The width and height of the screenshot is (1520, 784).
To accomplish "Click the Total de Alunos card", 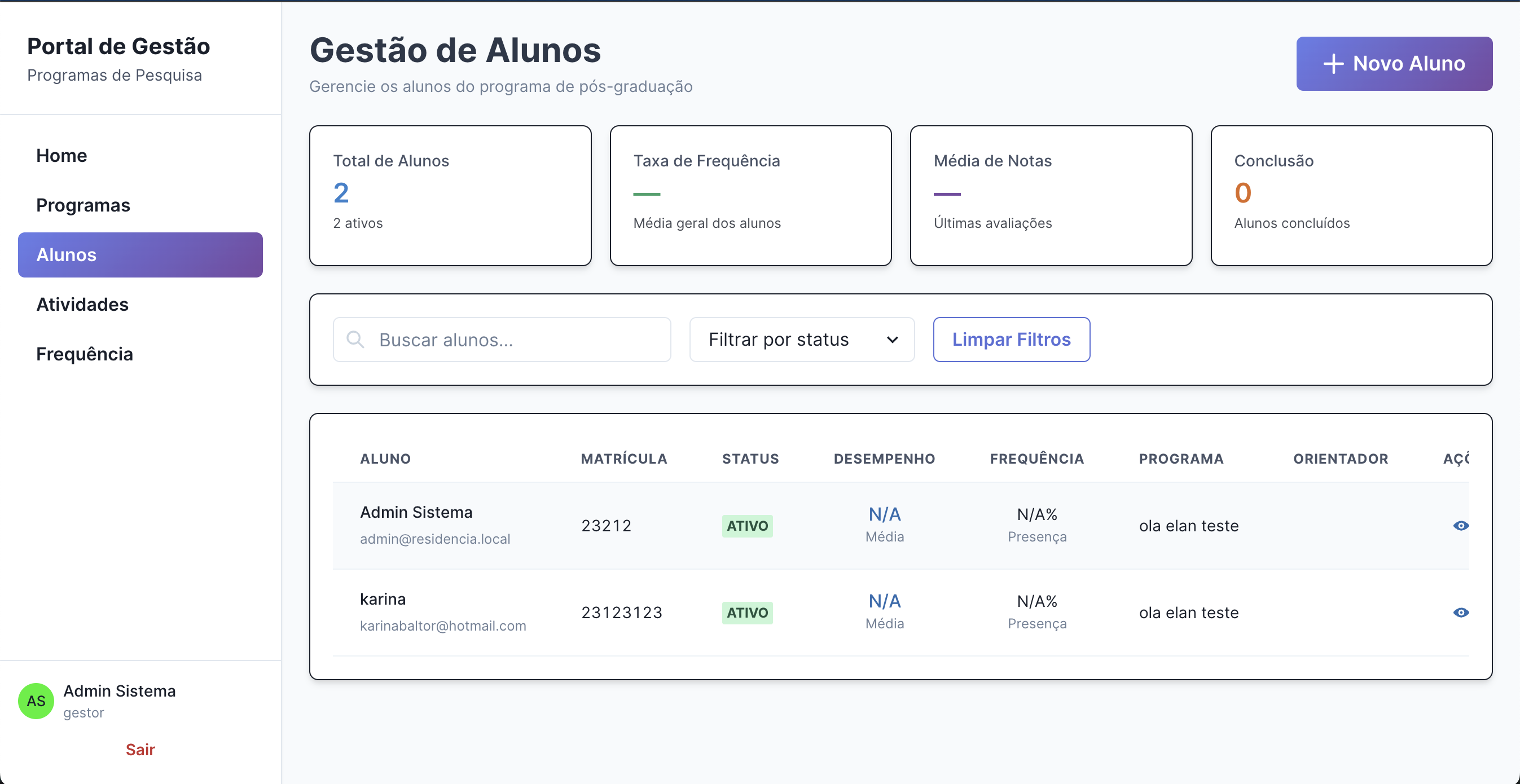I will (450, 195).
